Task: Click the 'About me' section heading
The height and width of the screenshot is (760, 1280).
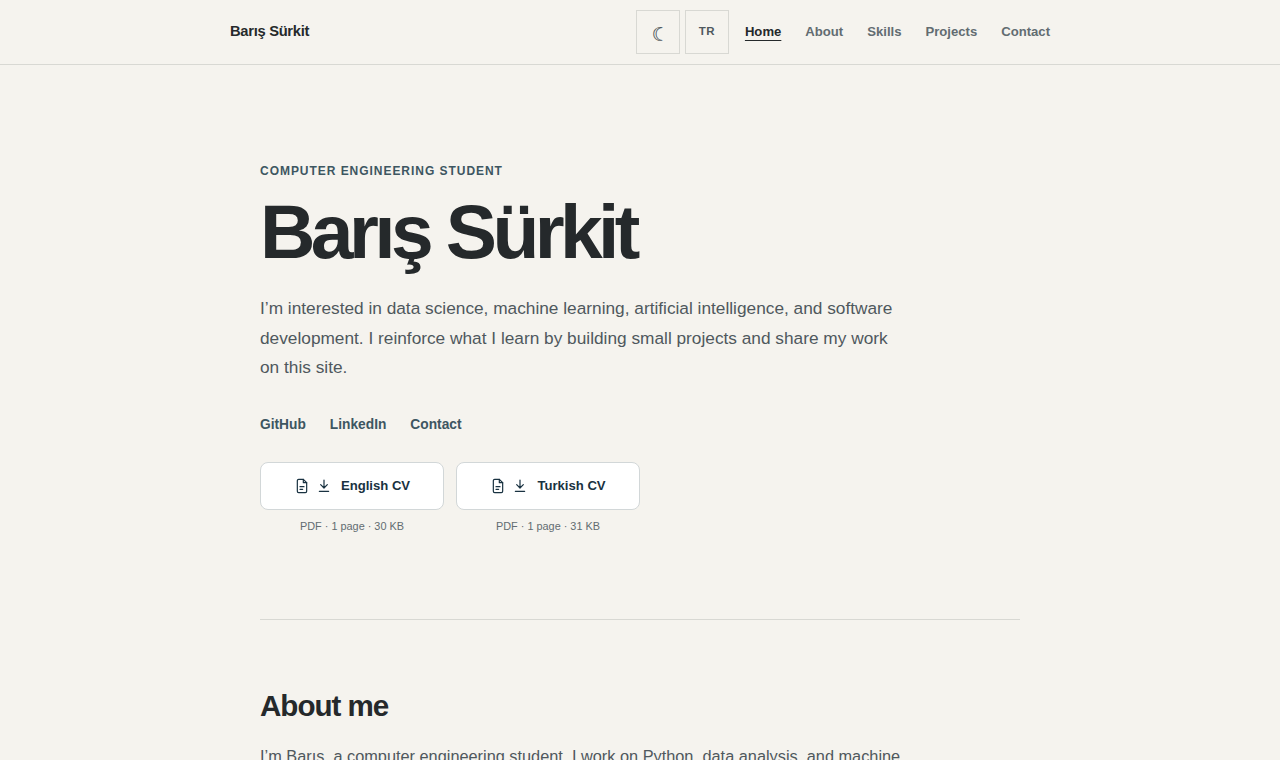Action: click(324, 706)
